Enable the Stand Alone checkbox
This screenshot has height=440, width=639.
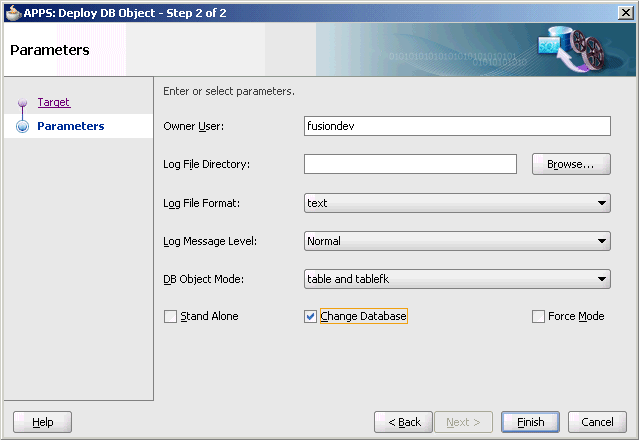point(171,317)
